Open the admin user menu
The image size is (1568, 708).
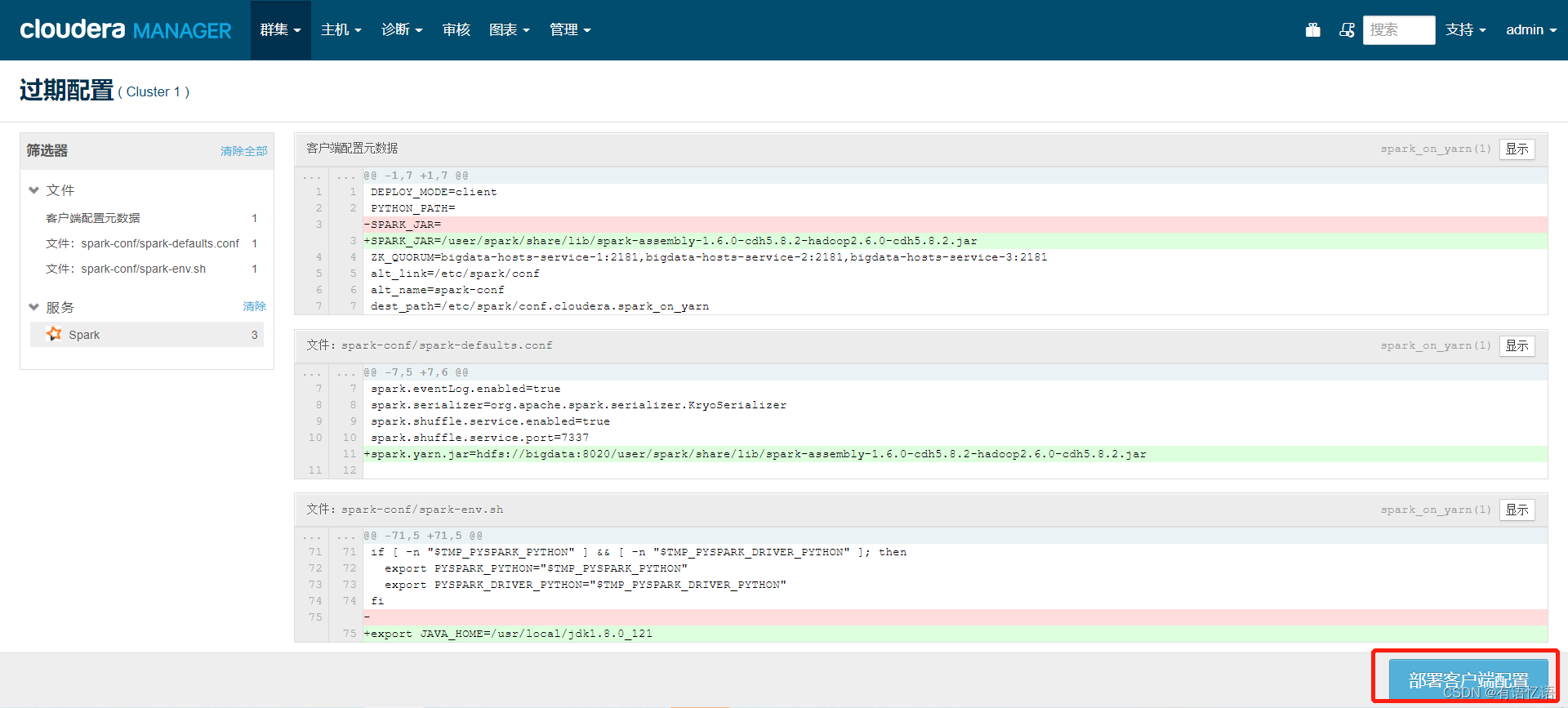point(1530,30)
